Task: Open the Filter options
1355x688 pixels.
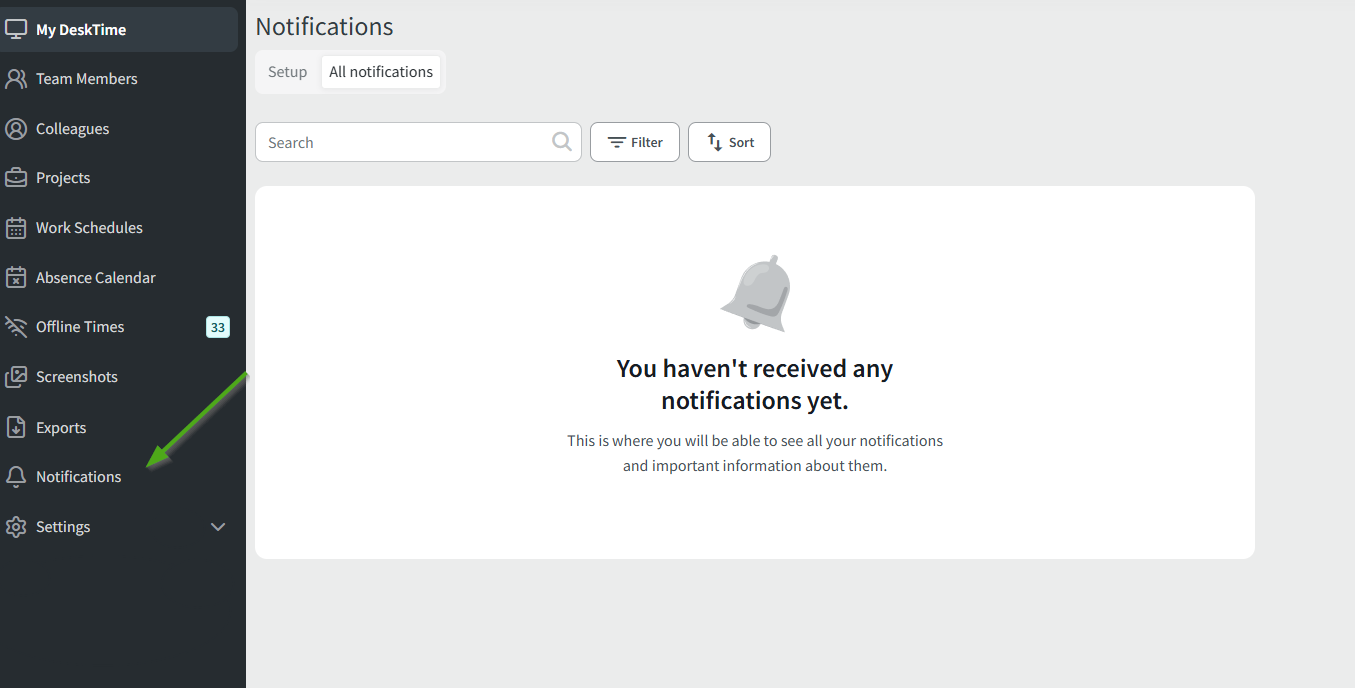Action: click(635, 142)
